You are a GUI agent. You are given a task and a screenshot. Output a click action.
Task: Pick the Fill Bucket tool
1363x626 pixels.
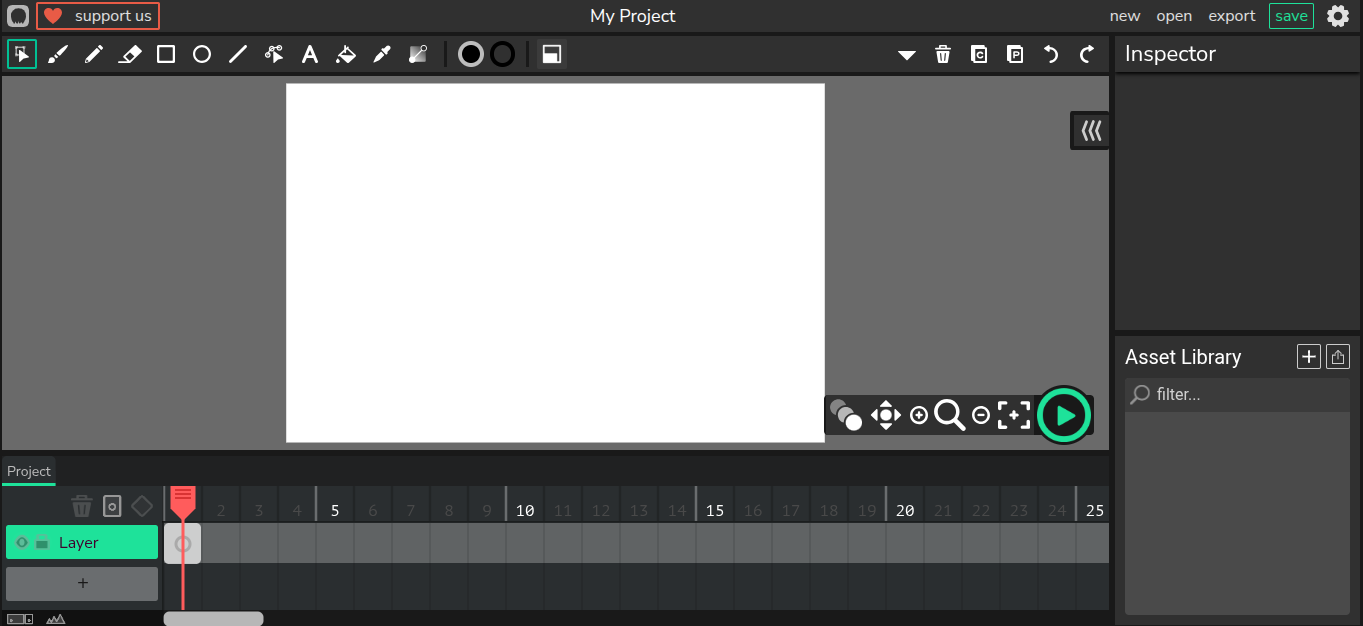[x=346, y=54]
